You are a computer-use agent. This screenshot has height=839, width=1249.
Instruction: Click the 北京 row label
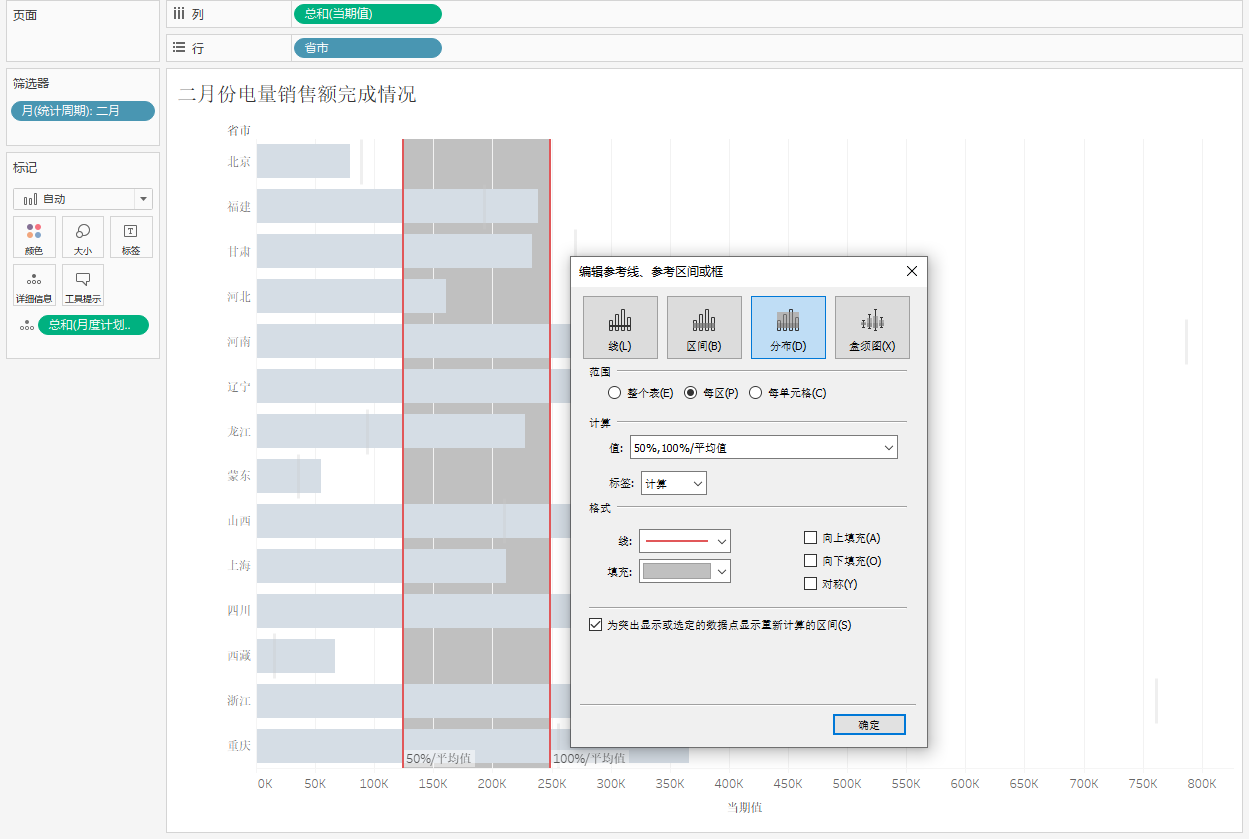(x=239, y=161)
